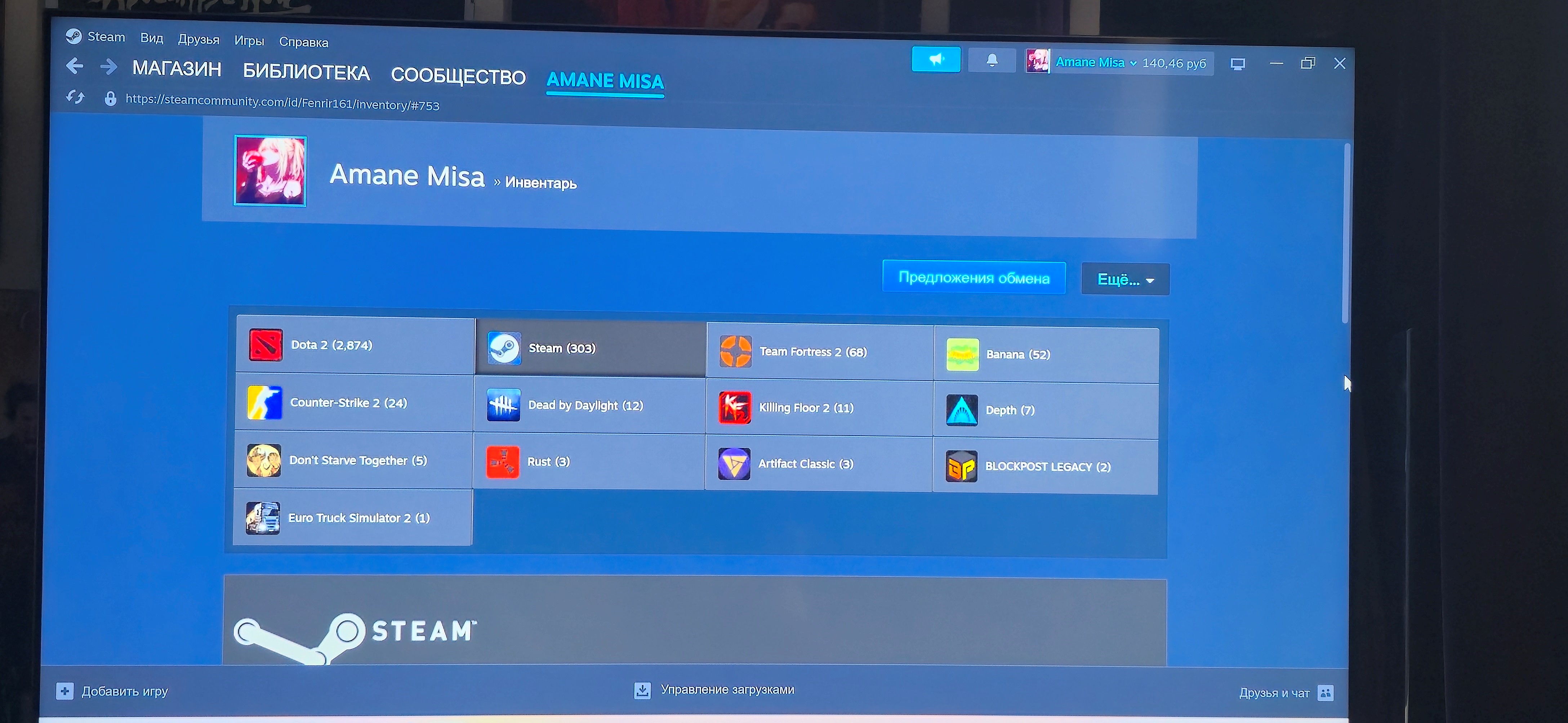The height and width of the screenshot is (723, 1568).
Task: Click Amane Misa profile avatar thumbnail
Action: click(270, 171)
